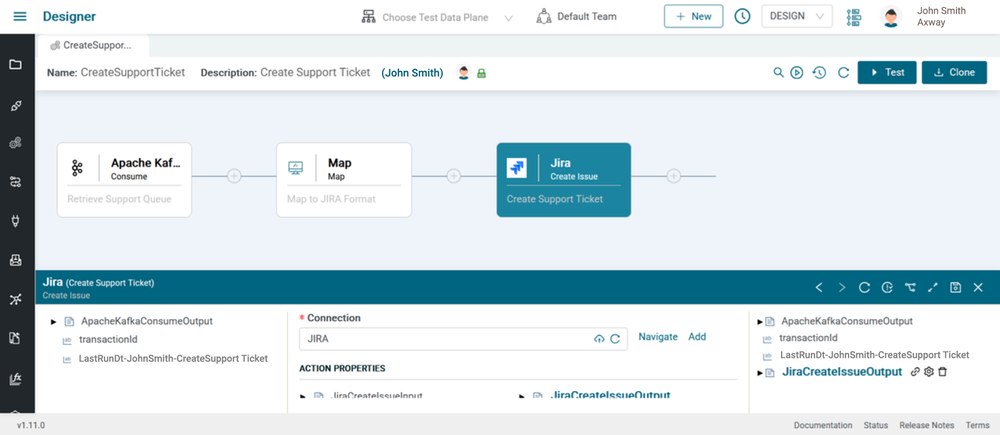Click link icon next to JiraCreateIssueOutput

point(915,372)
